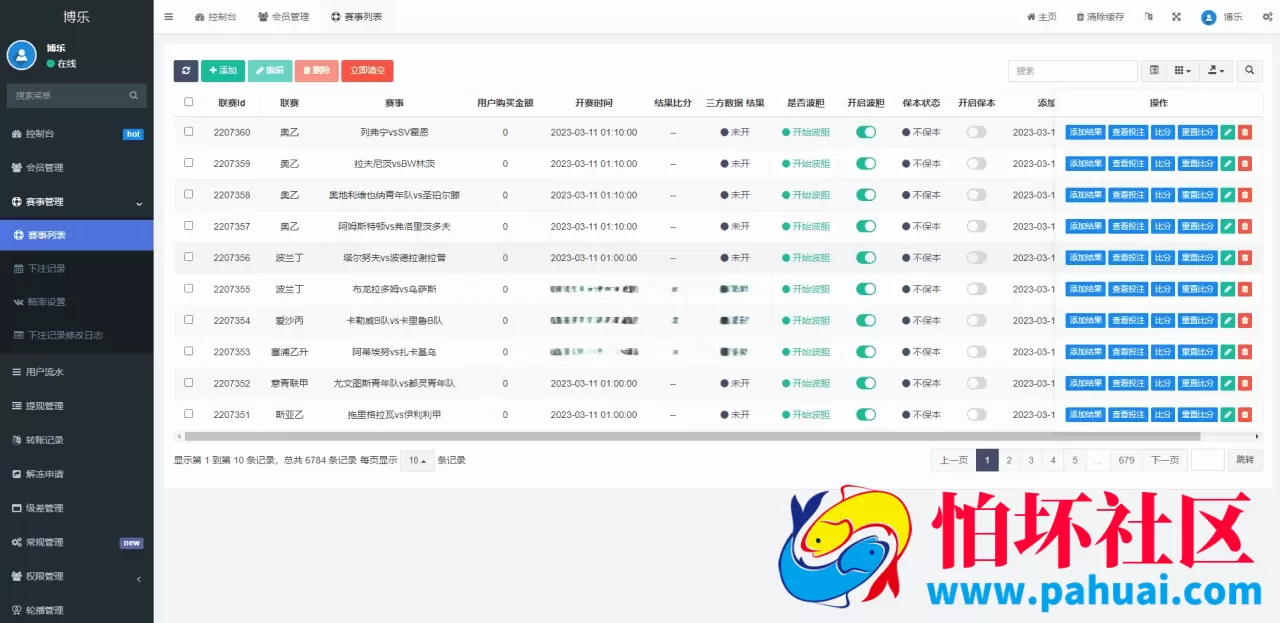Open 转账记录 in the sidebar
The image size is (1280, 623).
(x=76, y=440)
